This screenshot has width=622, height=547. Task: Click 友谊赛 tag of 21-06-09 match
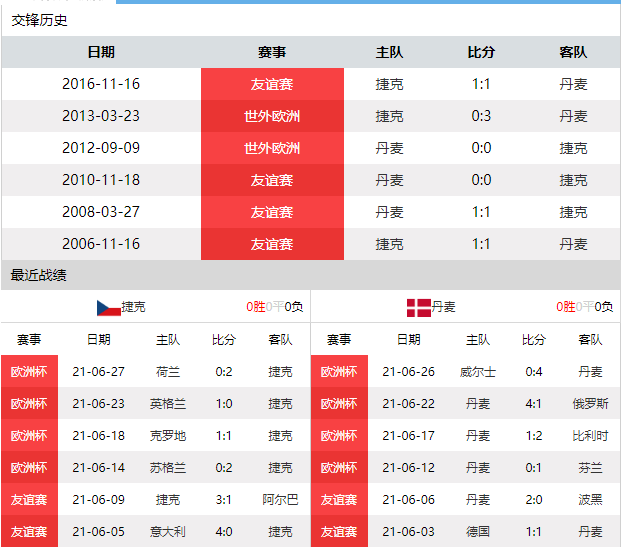pos(29,499)
